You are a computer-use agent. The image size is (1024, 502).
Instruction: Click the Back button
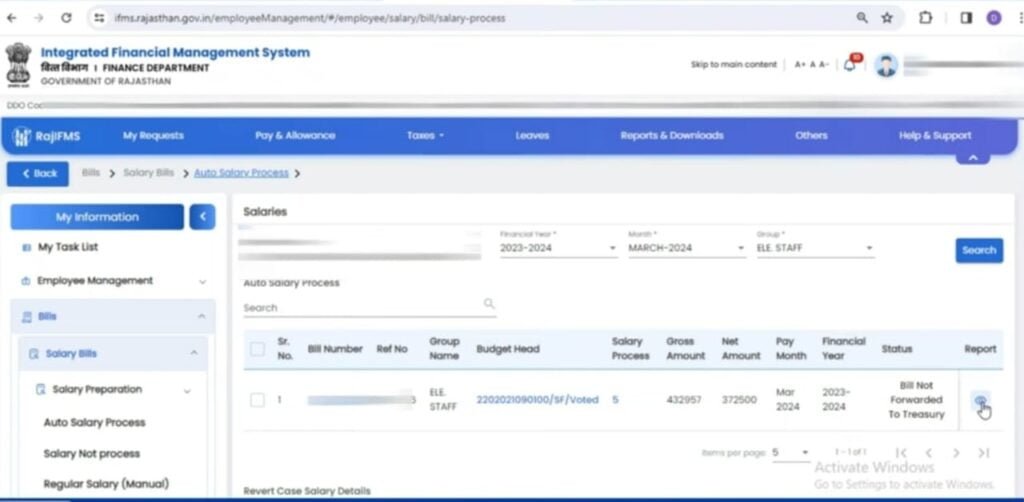tap(38, 174)
